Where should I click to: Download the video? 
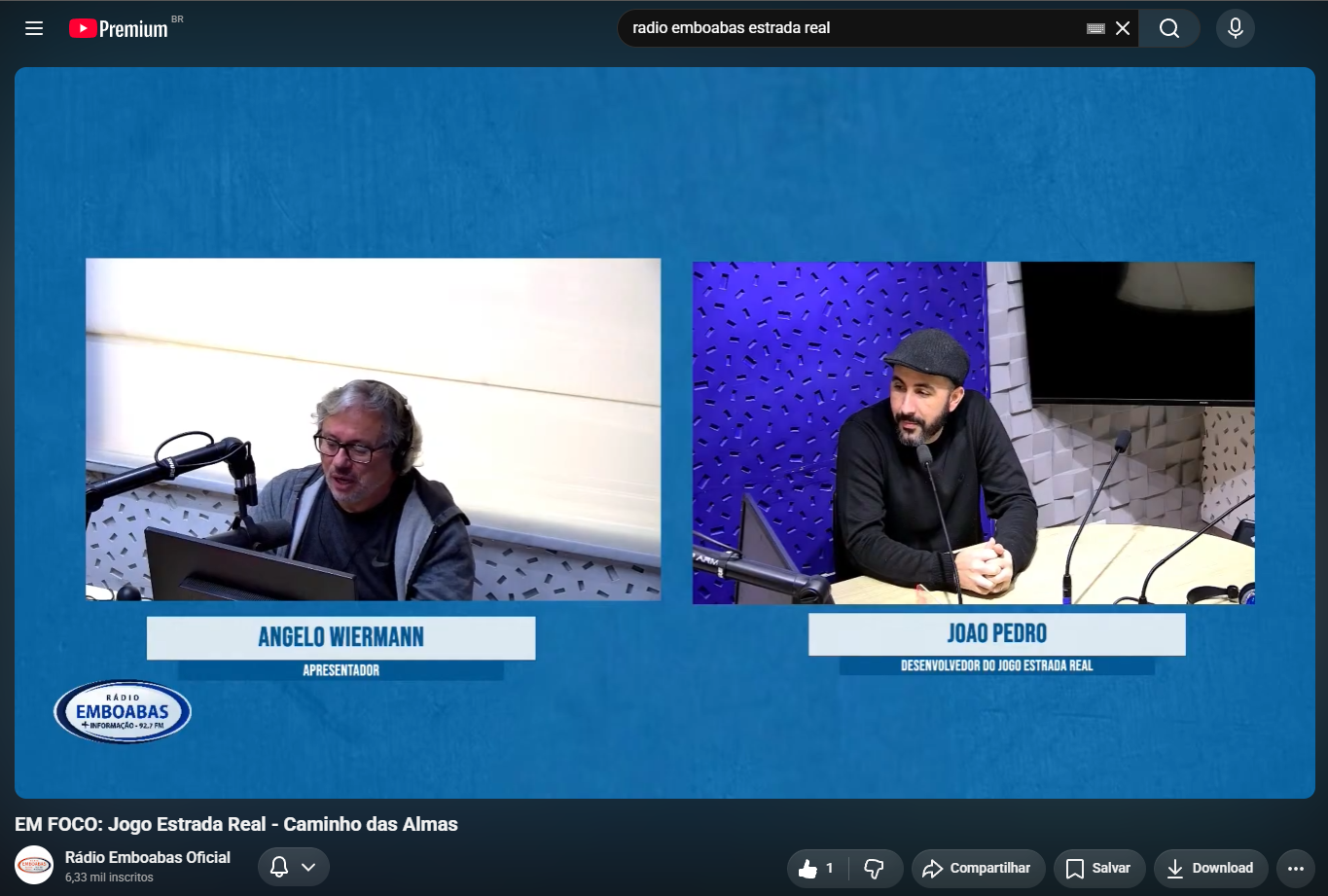point(1210,869)
